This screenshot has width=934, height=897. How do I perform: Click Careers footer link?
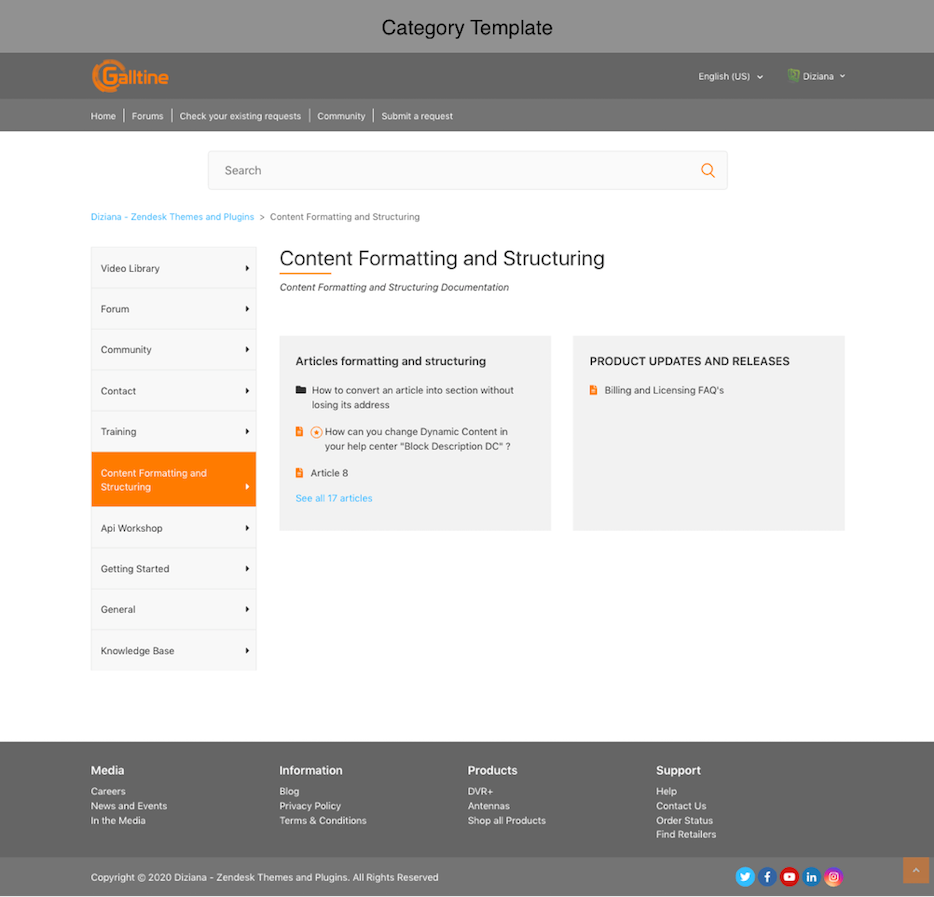(x=108, y=792)
